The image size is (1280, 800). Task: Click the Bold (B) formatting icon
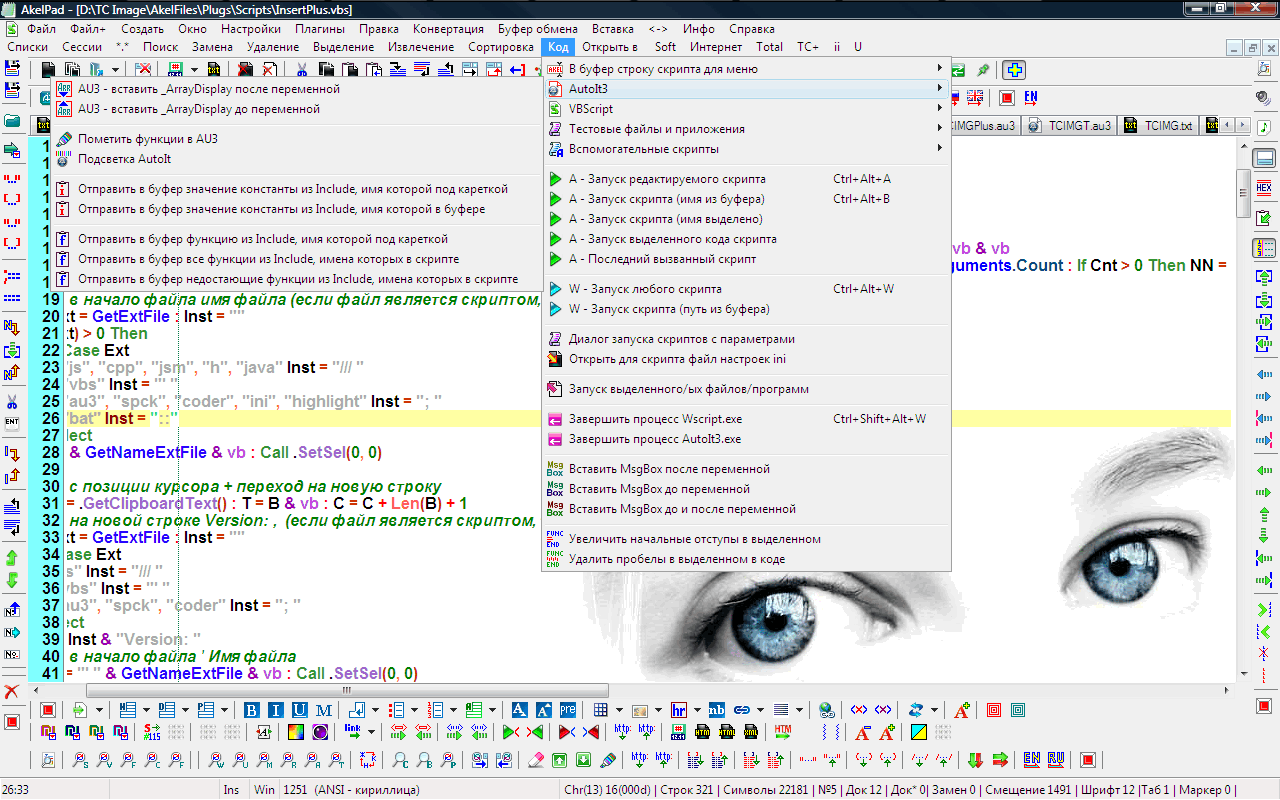point(252,710)
